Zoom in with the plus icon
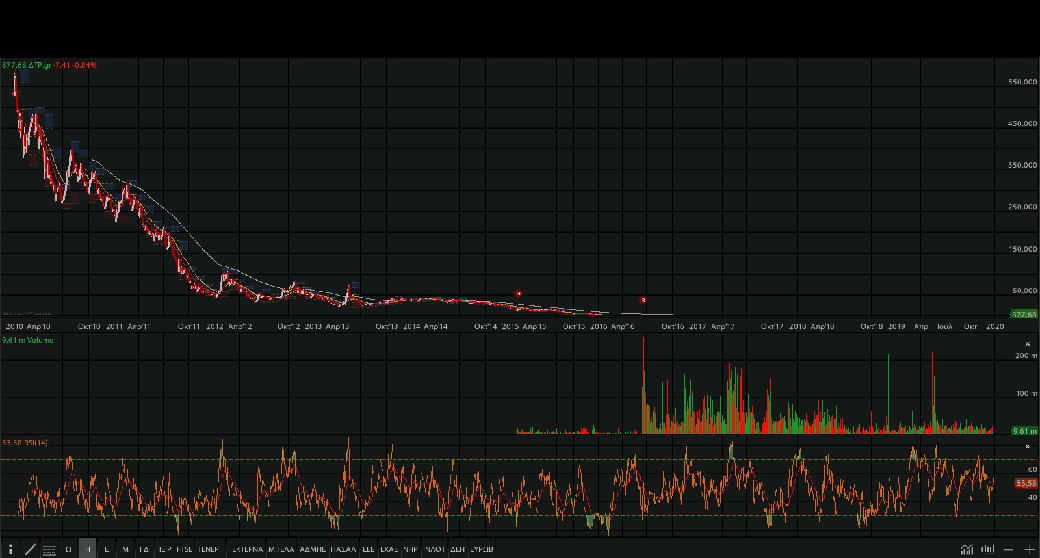1040x558 pixels. pos(1028,549)
